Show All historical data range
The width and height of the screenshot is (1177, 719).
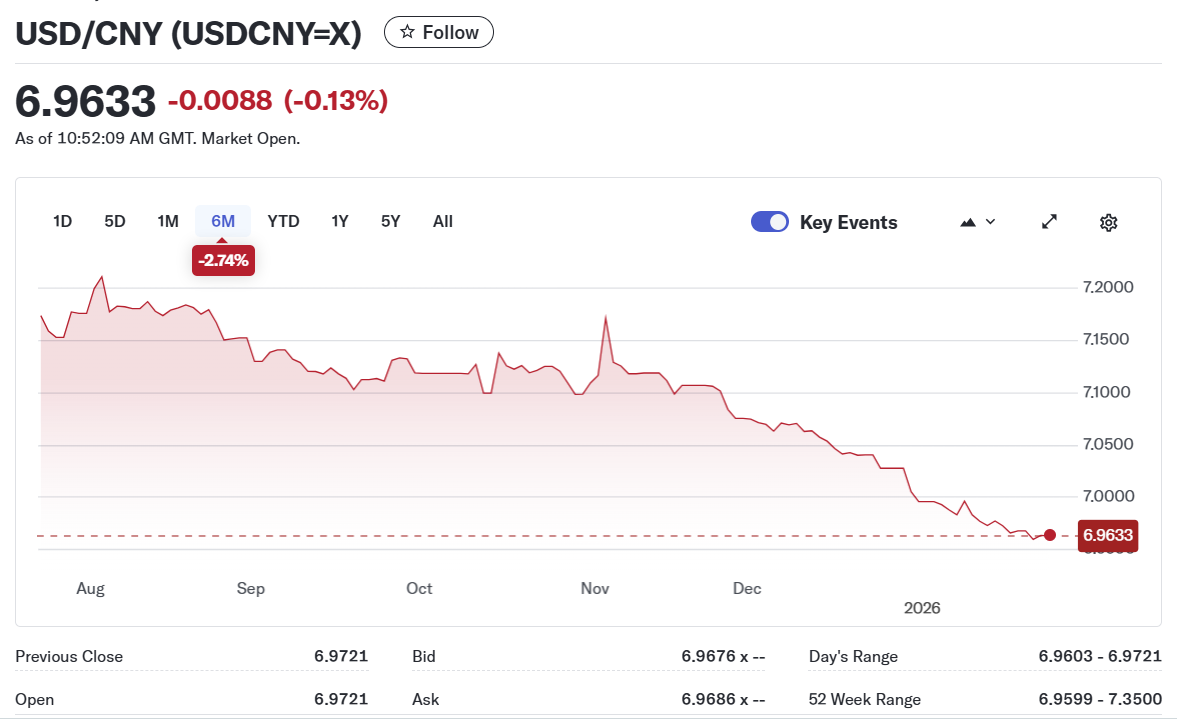[x=443, y=221]
